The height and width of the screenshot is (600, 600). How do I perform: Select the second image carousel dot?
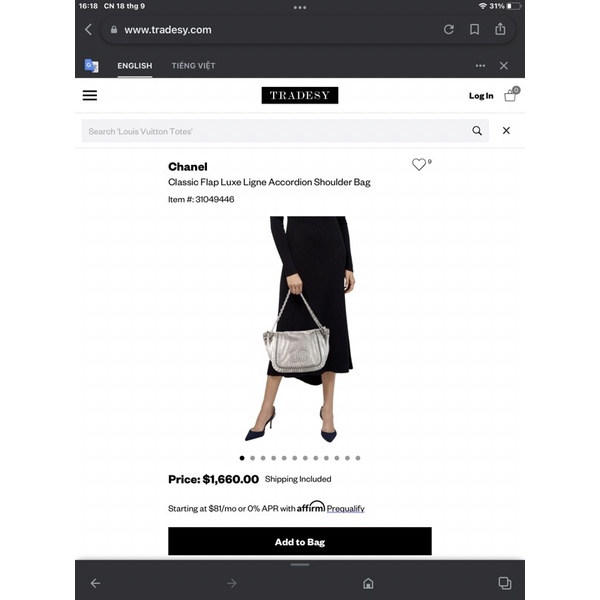point(253,458)
